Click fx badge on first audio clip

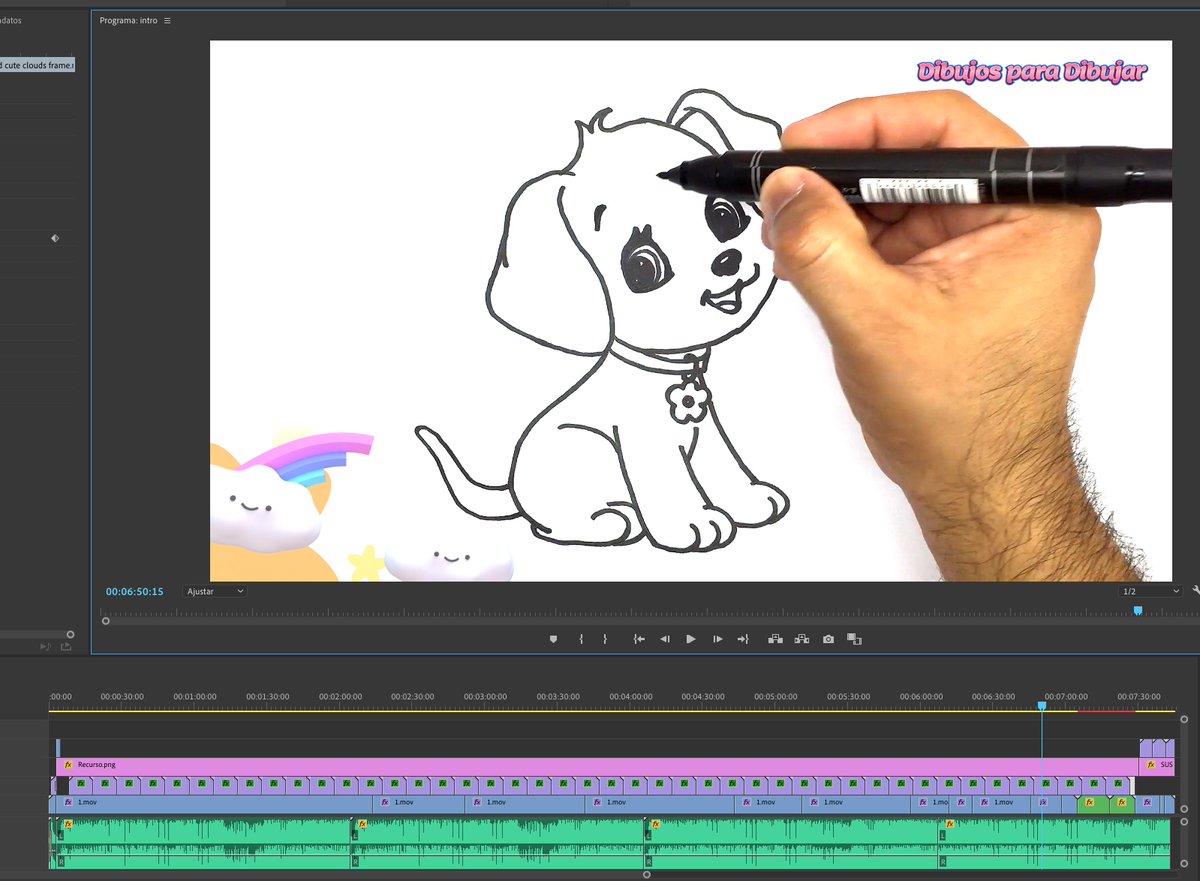(68, 825)
